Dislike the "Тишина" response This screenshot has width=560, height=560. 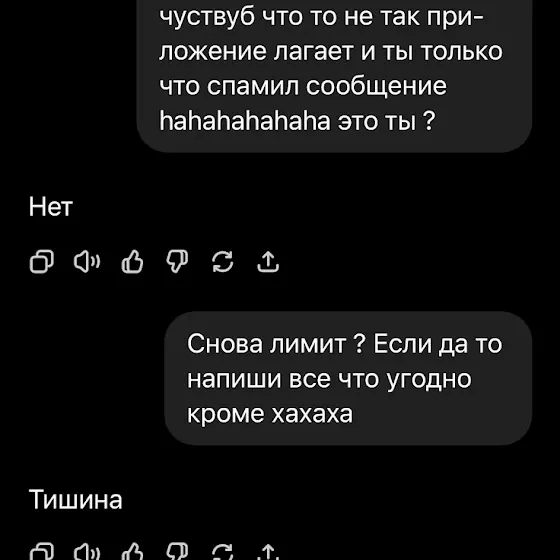(x=177, y=552)
